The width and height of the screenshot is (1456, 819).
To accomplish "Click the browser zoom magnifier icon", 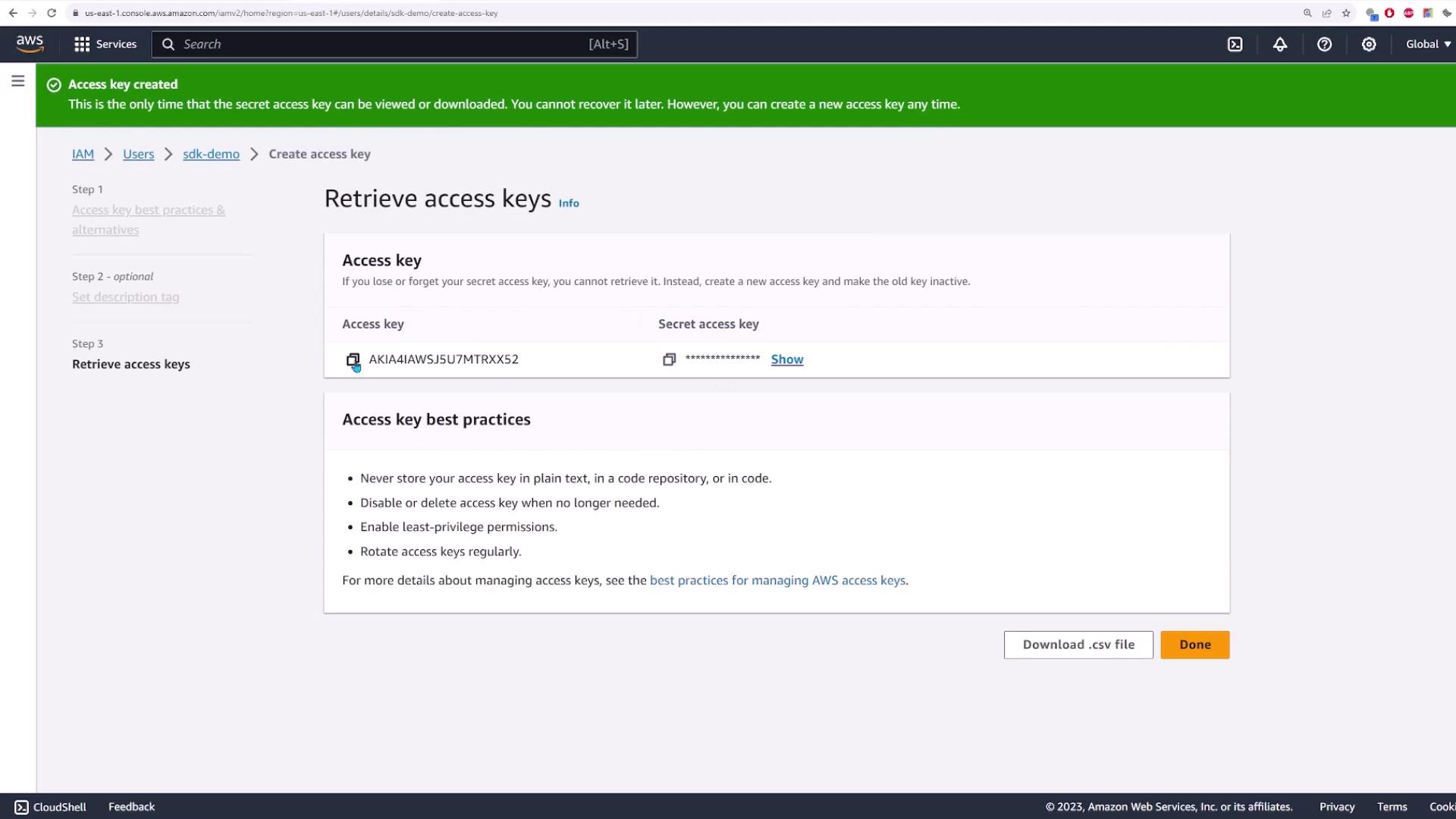I will pos(1307,13).
